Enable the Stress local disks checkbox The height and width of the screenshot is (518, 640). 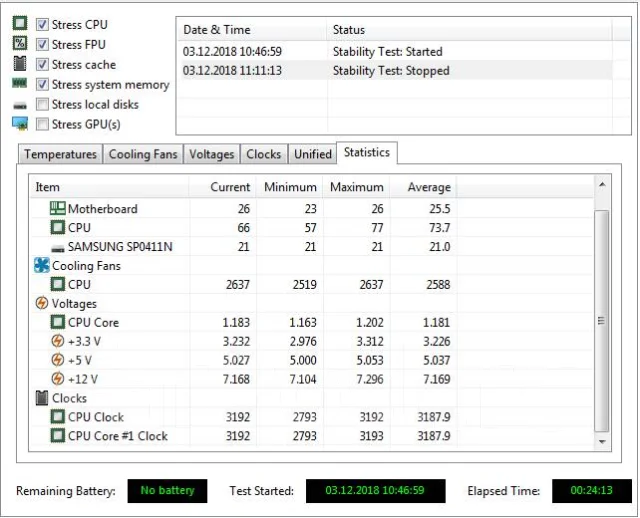click(x=42, y=104)
